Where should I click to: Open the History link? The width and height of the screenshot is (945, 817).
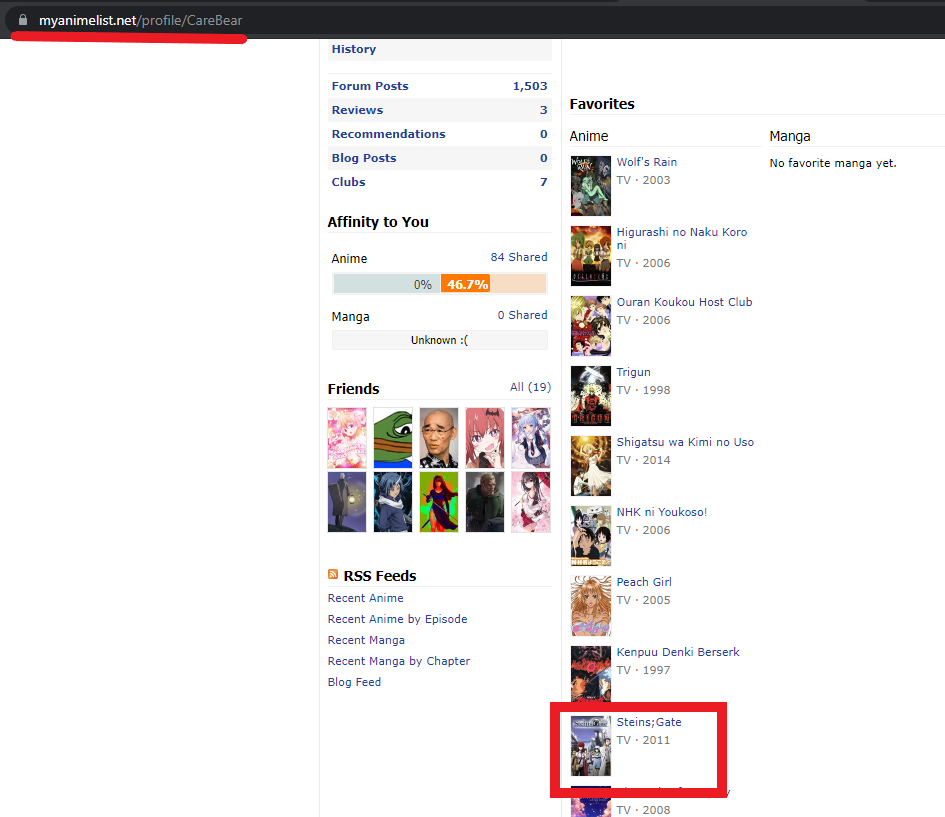coord(354,49)
